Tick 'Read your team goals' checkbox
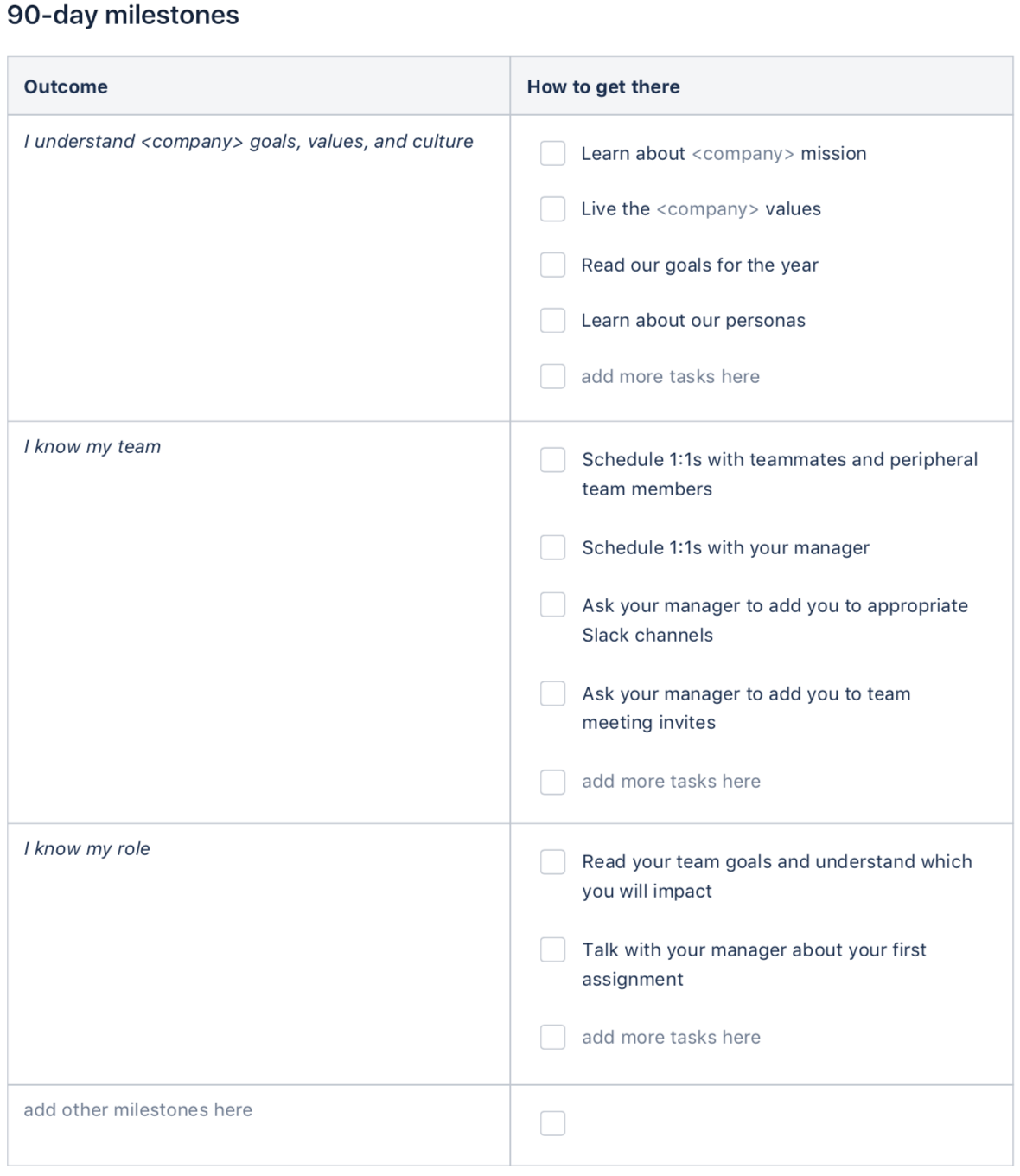 (552, 861)
